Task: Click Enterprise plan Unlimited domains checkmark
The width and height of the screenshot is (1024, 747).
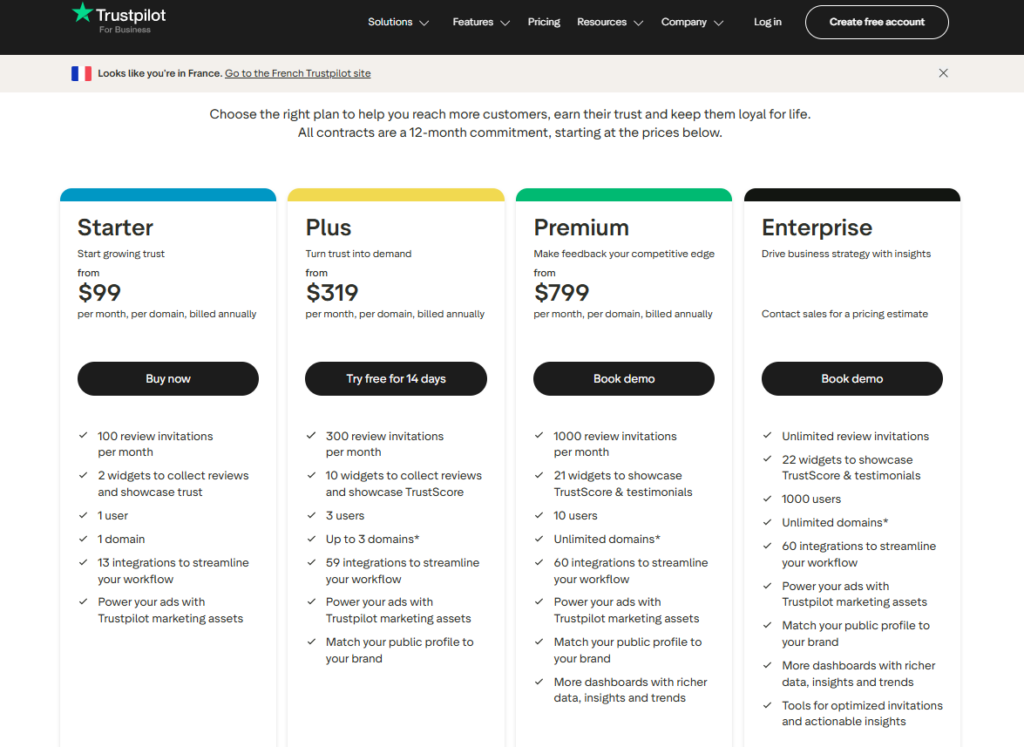Action: (767, 522)
